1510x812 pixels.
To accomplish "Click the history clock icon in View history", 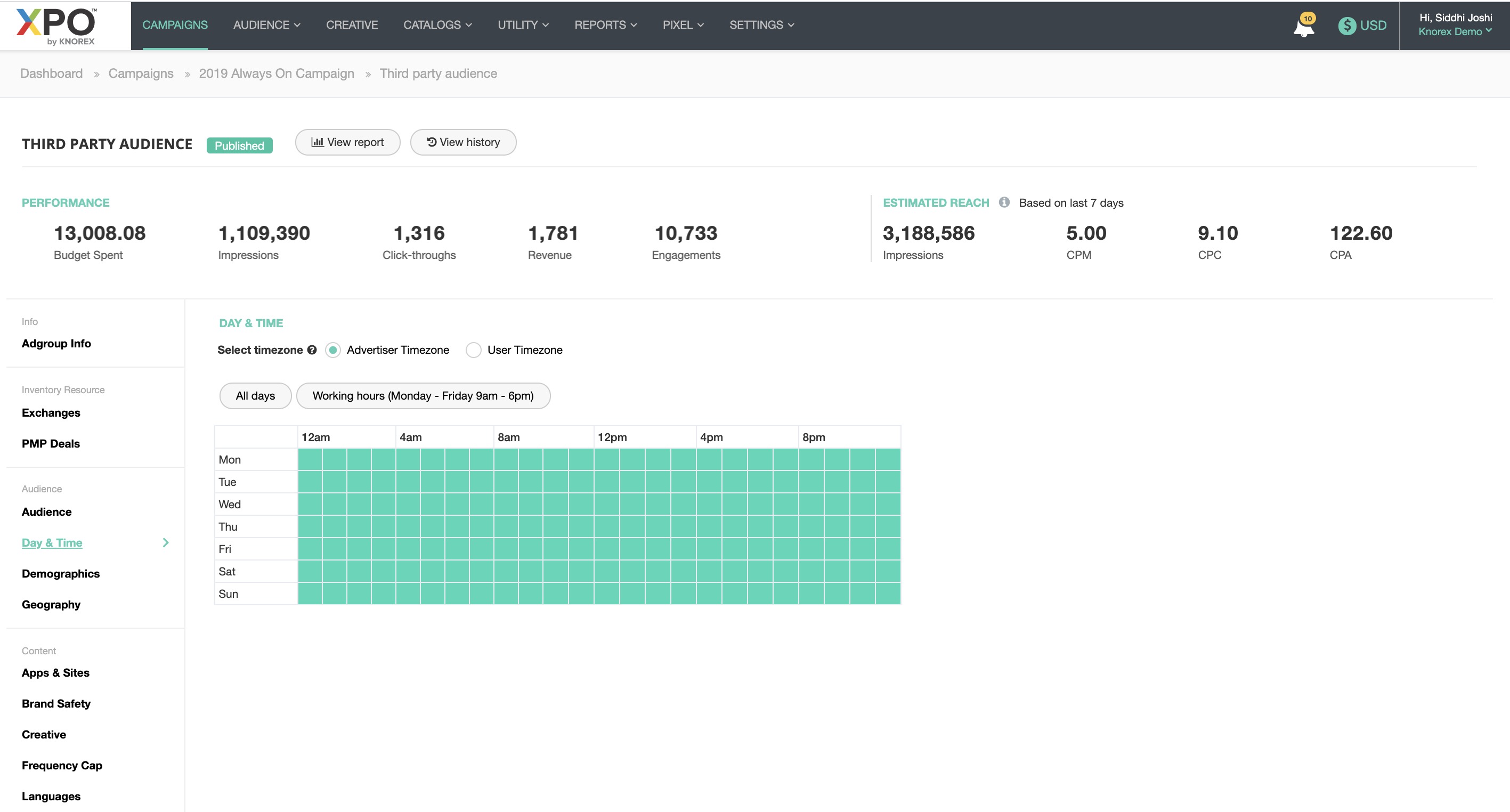I will pyautogui.click(x=432, y=142).
